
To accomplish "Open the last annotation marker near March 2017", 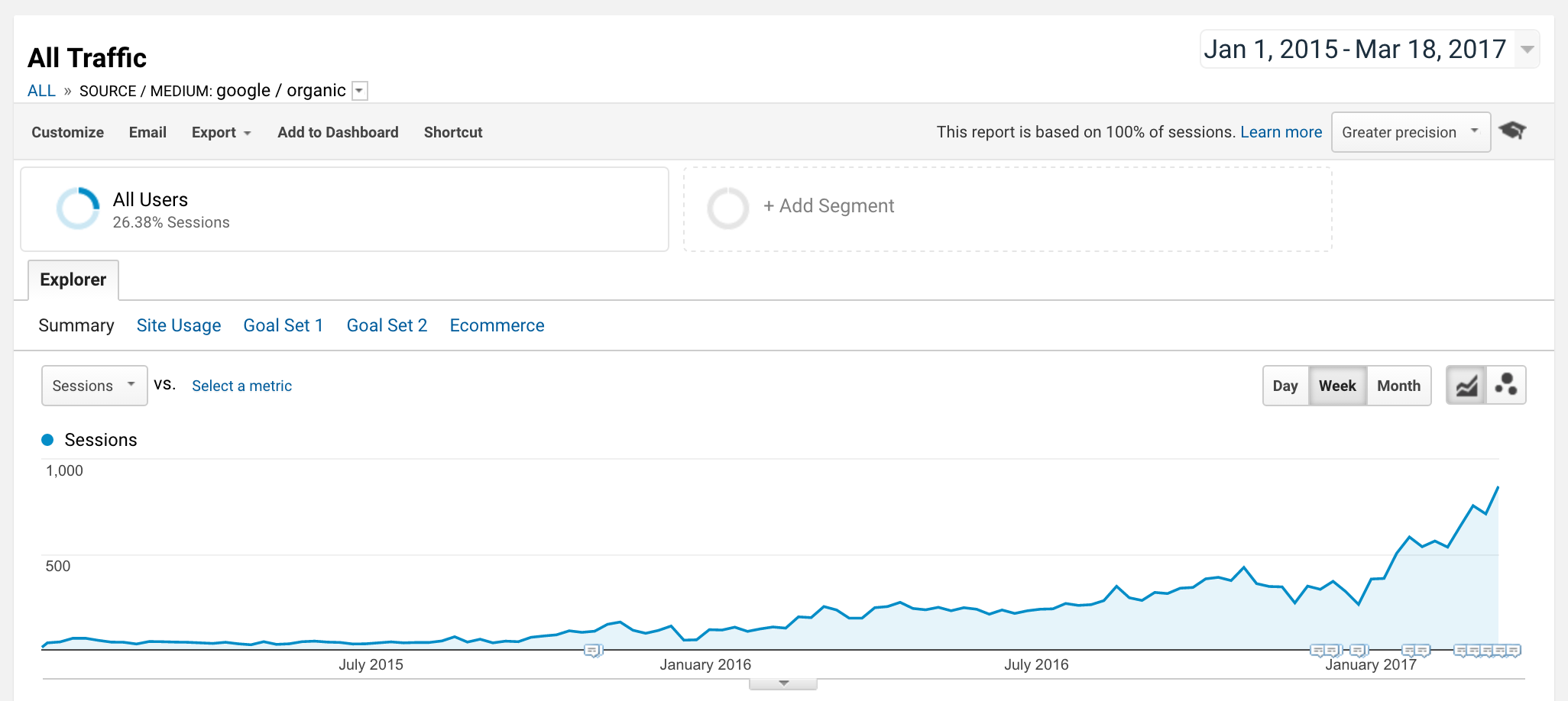I will coord(1512,651).
